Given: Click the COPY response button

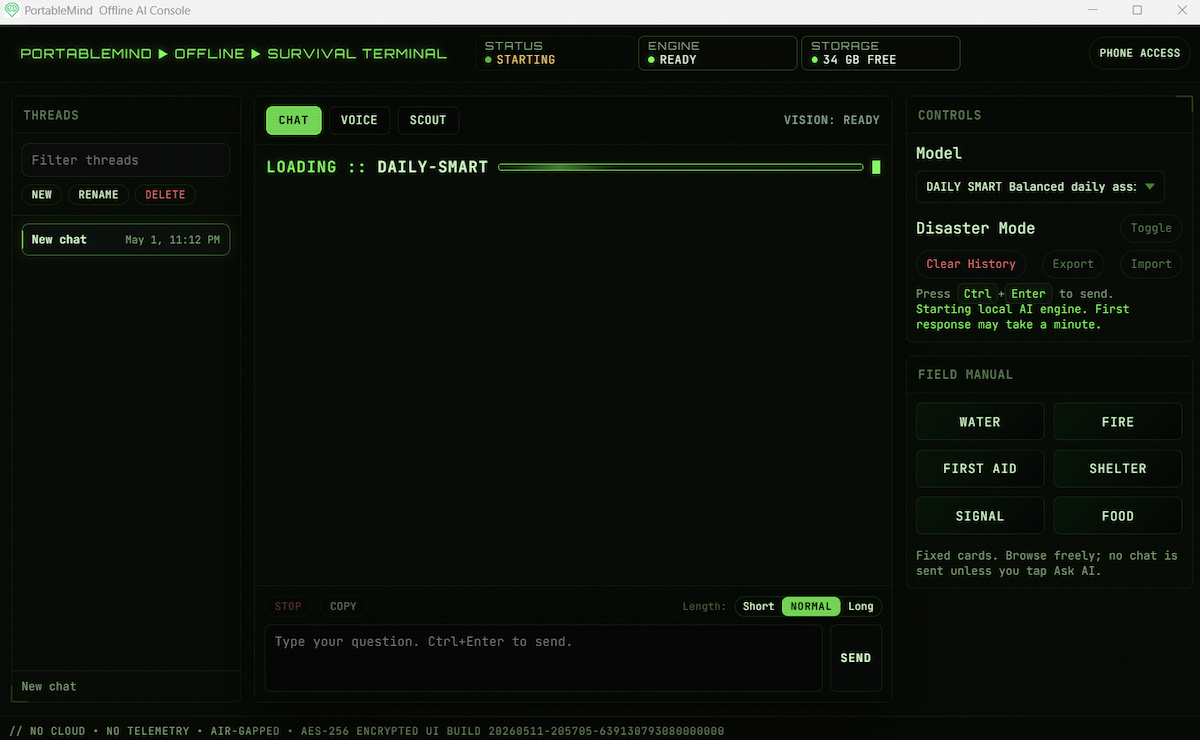Looking at the screenshot, I should (343, 606).
